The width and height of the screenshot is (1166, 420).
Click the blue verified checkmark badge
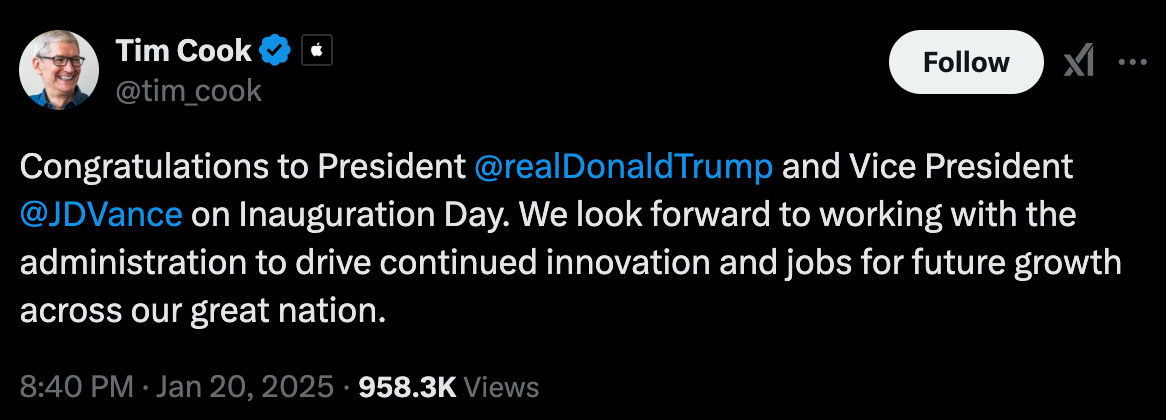point(275,49)
